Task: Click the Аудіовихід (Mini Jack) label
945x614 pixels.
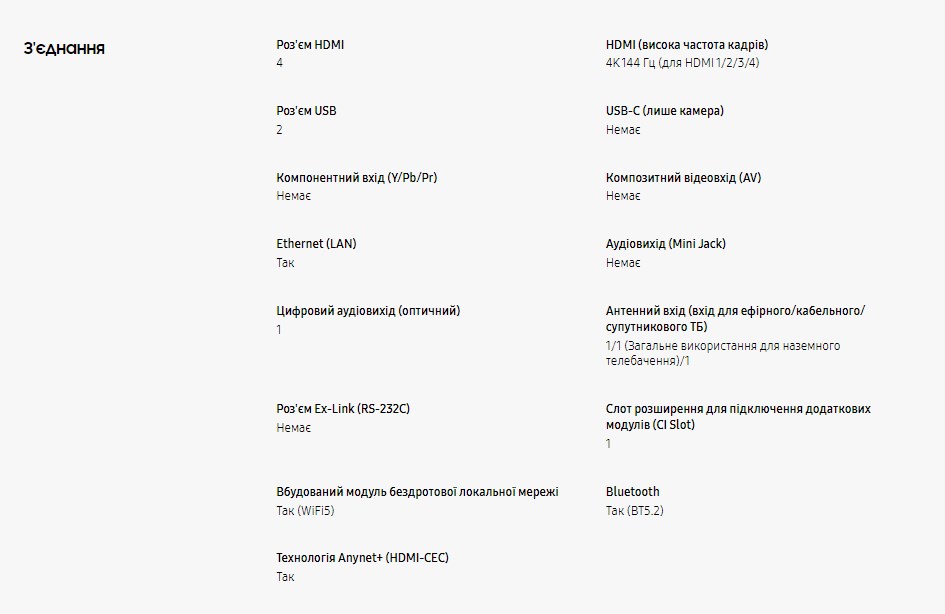Action: pos(665,244)
